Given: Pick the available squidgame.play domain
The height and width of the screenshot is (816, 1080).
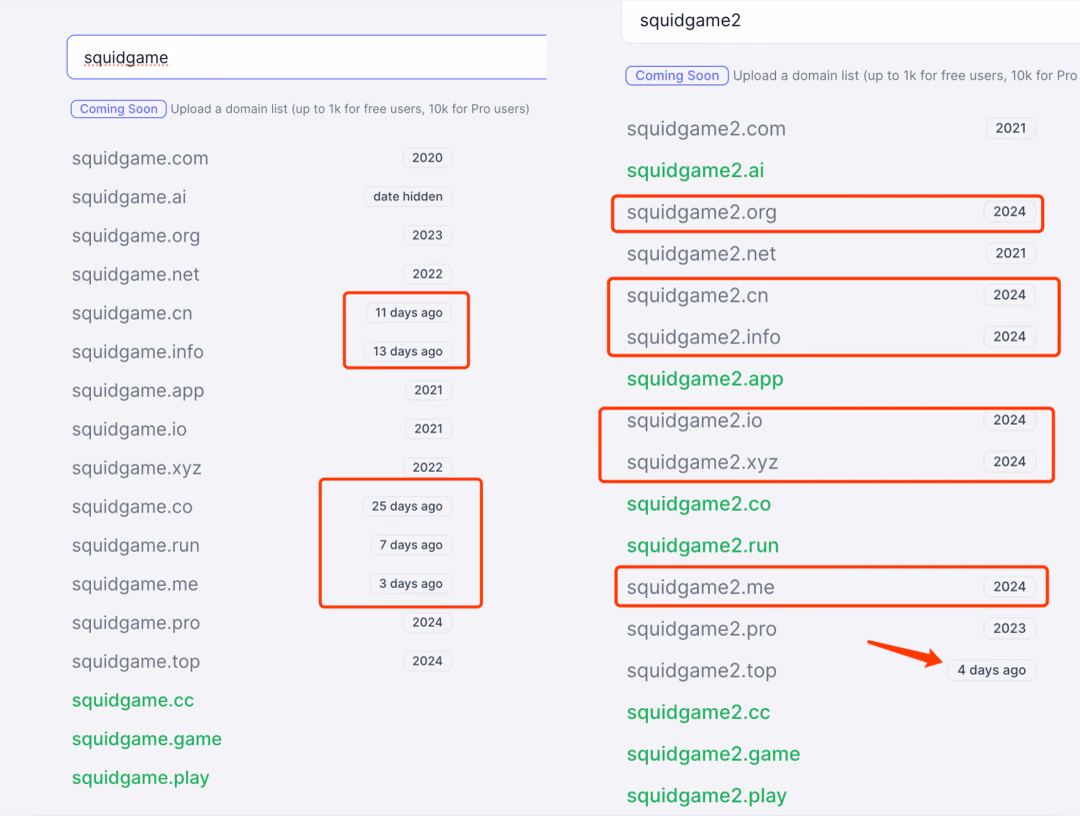Looking at the screenshot, I should point(141,777).
